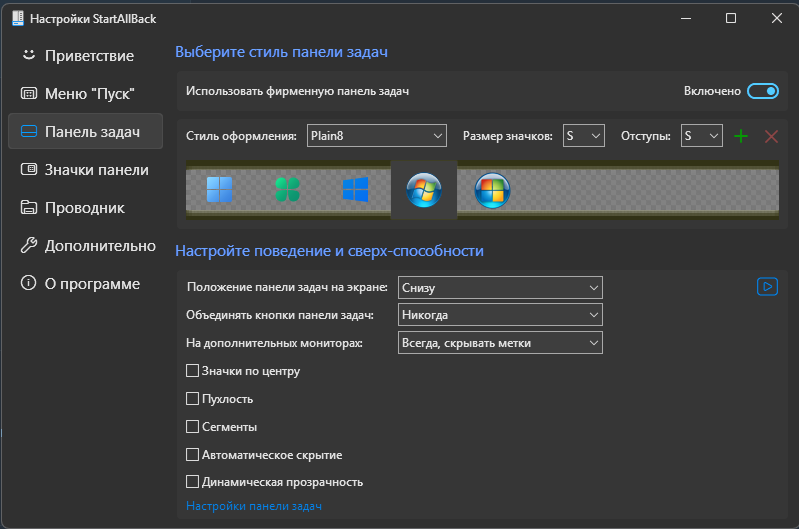Click the На дополнительных мониторах label
This screenshot has height=529, width=799.
274,343
